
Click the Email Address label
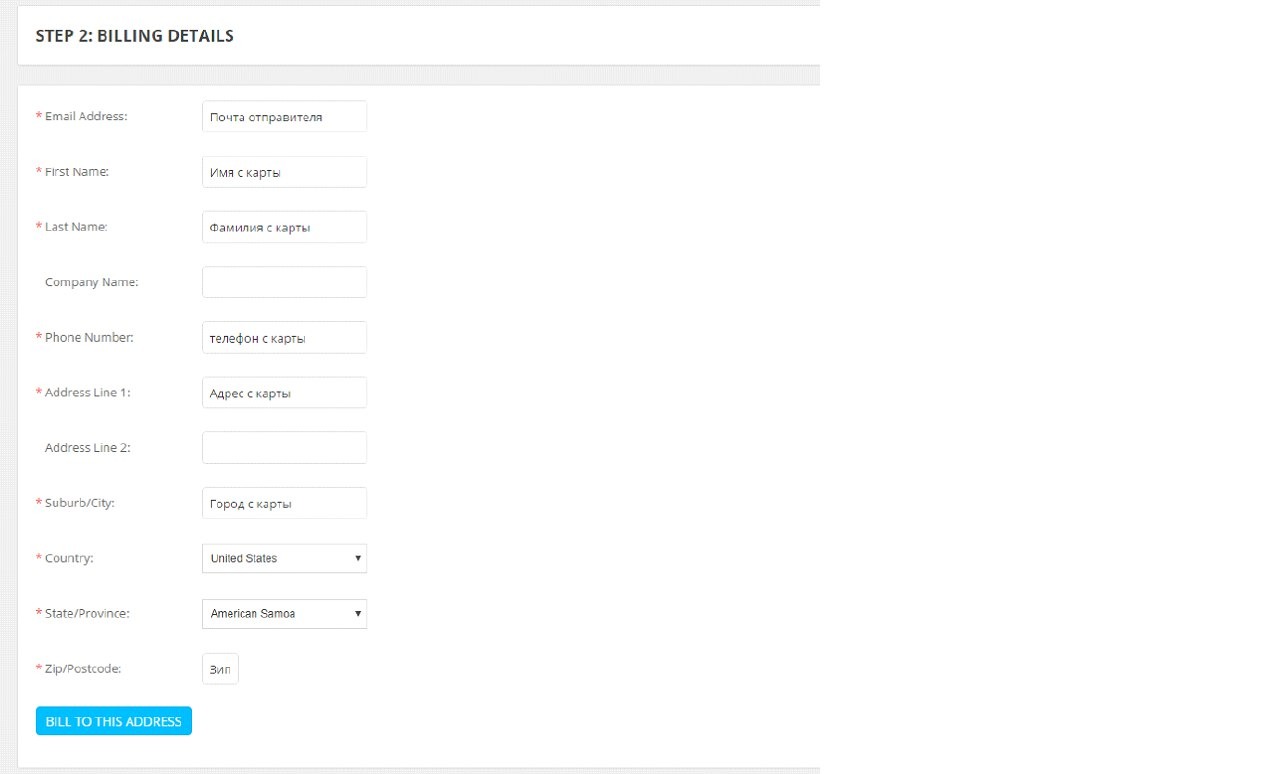pyautogui.click(x=86, y=116)
